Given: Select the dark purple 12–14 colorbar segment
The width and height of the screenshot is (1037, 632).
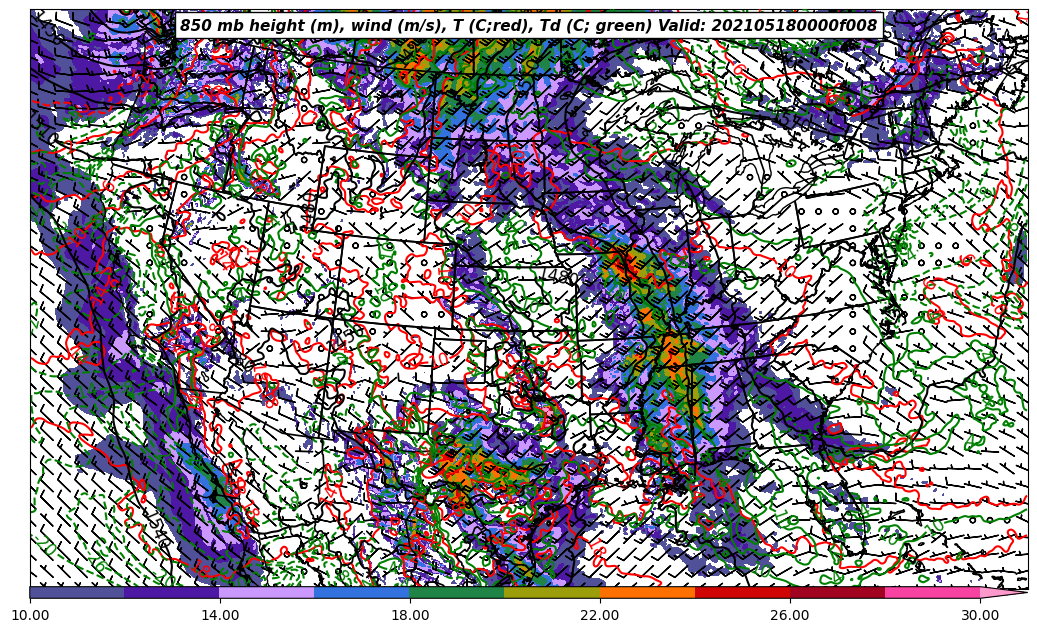Looking at the screenshot, I should (172, 592).
